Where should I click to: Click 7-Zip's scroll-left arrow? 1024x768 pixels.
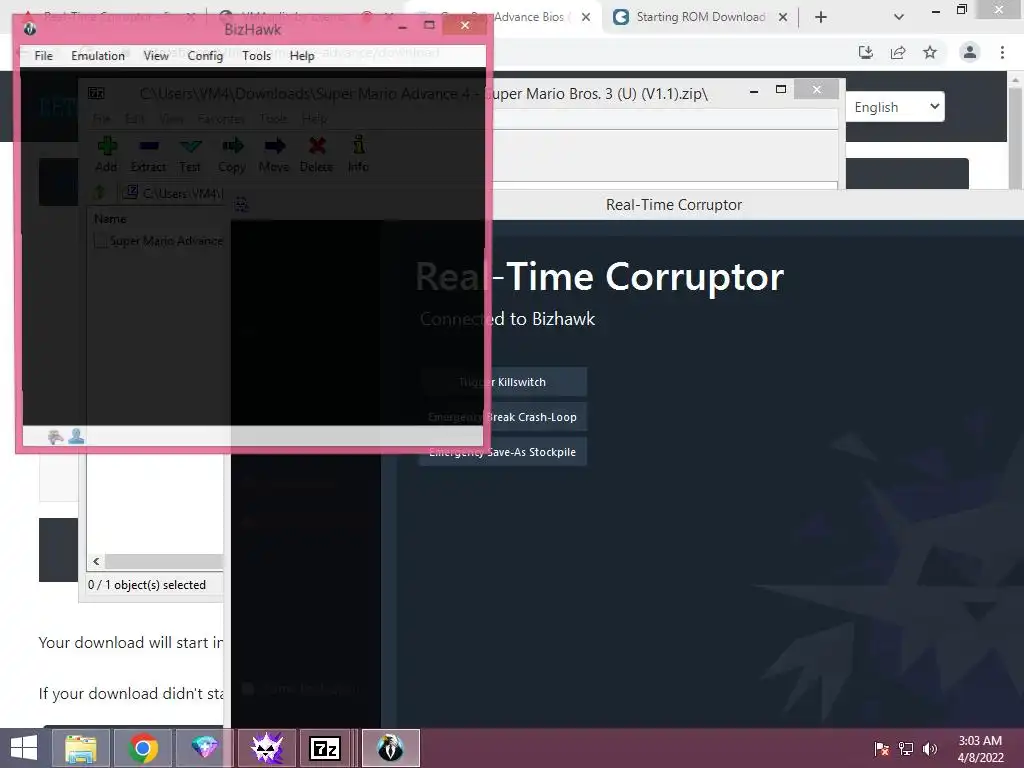point(96,562)
